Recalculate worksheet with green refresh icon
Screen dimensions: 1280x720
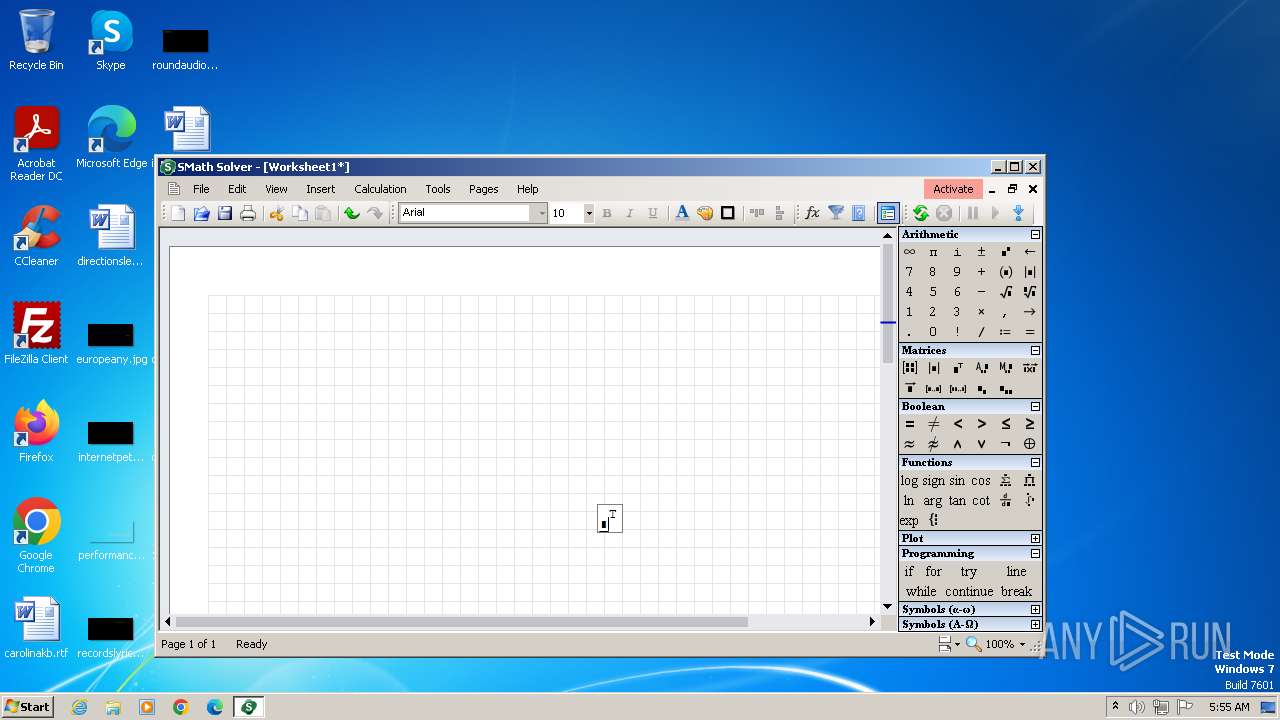pyautogui.click(x=921, y=213)
